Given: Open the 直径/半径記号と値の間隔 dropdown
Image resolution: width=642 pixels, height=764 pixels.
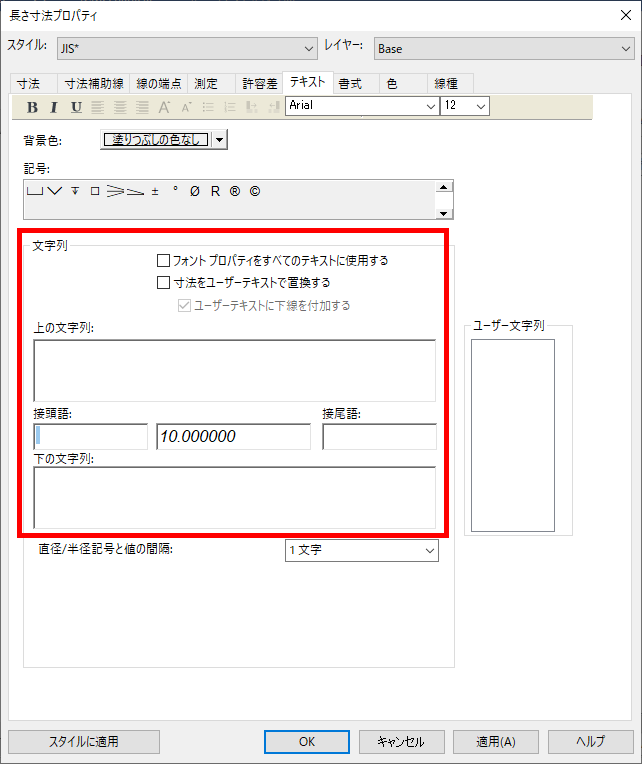Looking at the screenshot, I should 361,550.
